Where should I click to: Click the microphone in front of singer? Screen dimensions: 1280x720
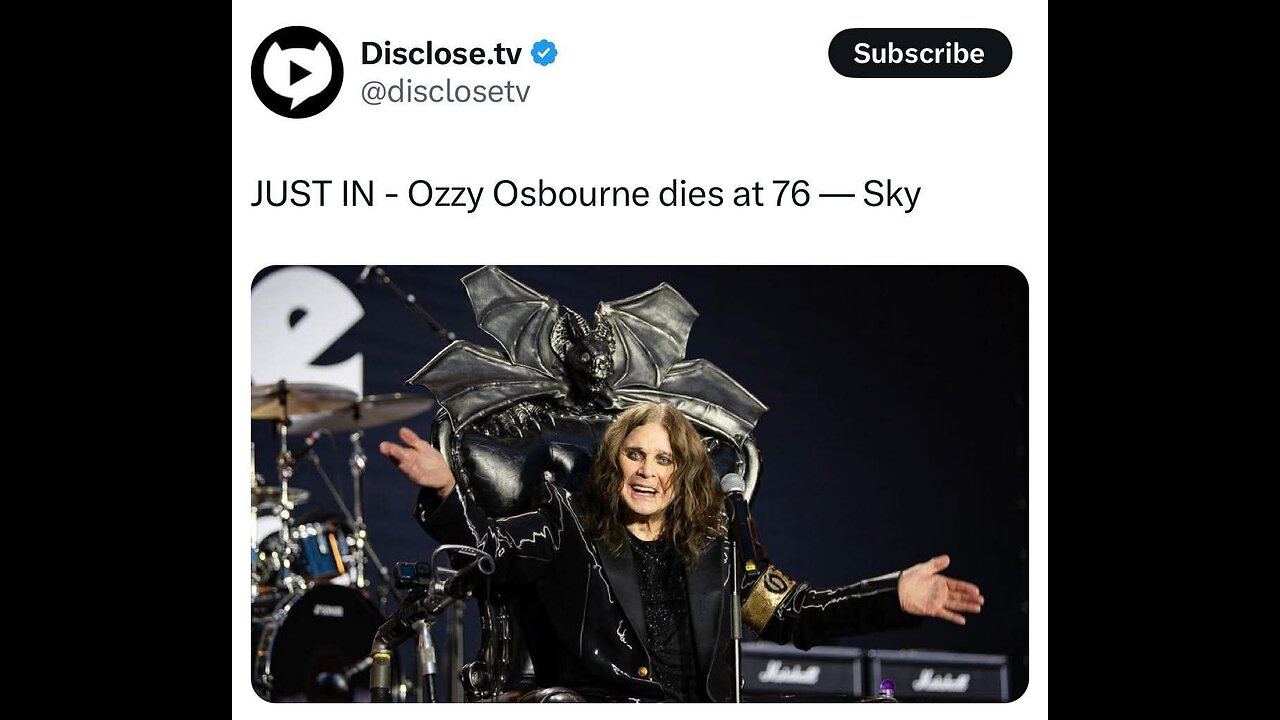pos(733,486)
